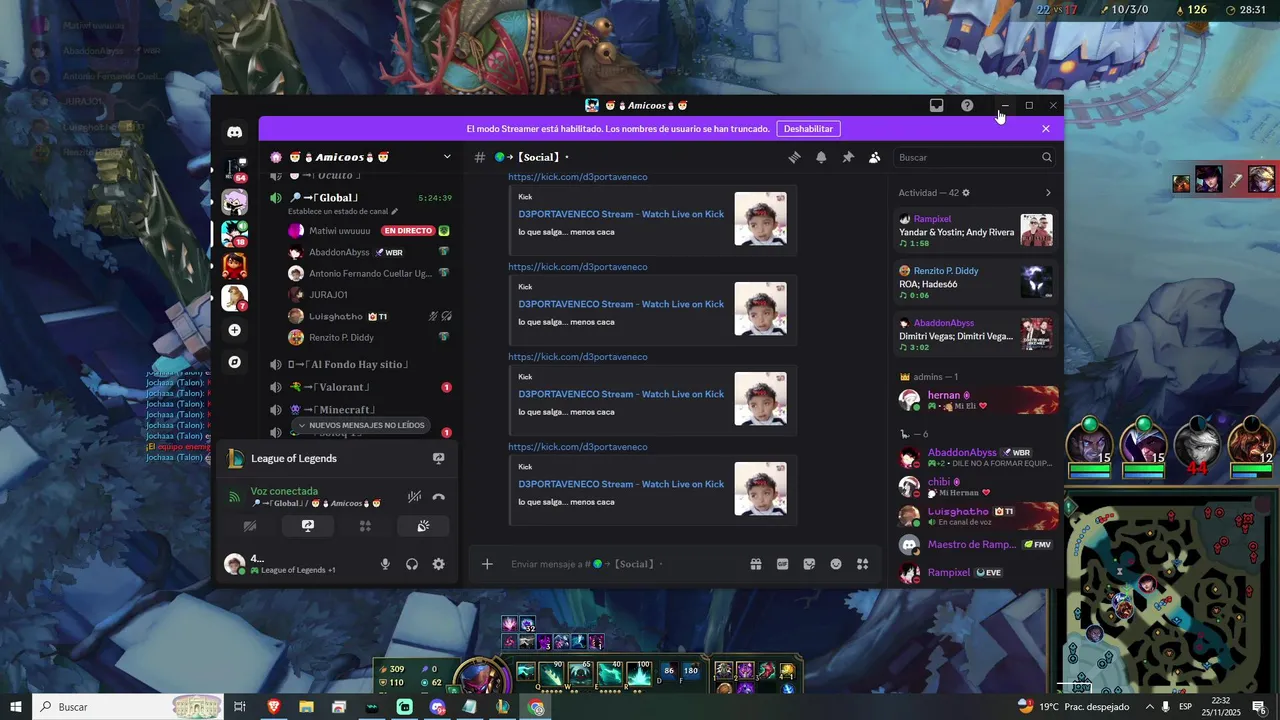This screenshot has width=1280, height=720.
Task: Open Renzito P. Diddy ROA activity card
Action: (976, 282)
